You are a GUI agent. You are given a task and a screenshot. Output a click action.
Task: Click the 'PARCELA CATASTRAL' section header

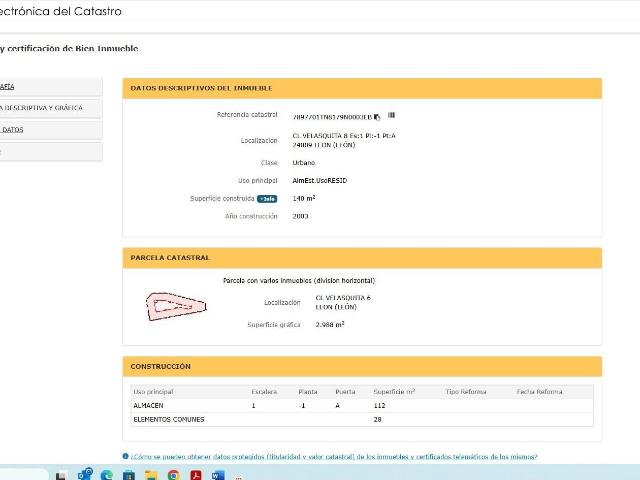point(362,258)
